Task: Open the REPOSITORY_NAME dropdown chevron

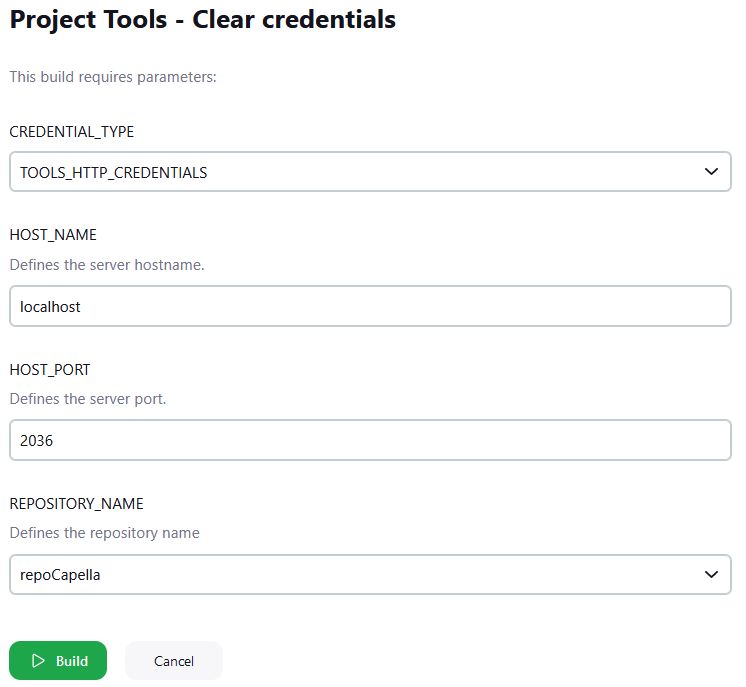Action: click(711, 575)
